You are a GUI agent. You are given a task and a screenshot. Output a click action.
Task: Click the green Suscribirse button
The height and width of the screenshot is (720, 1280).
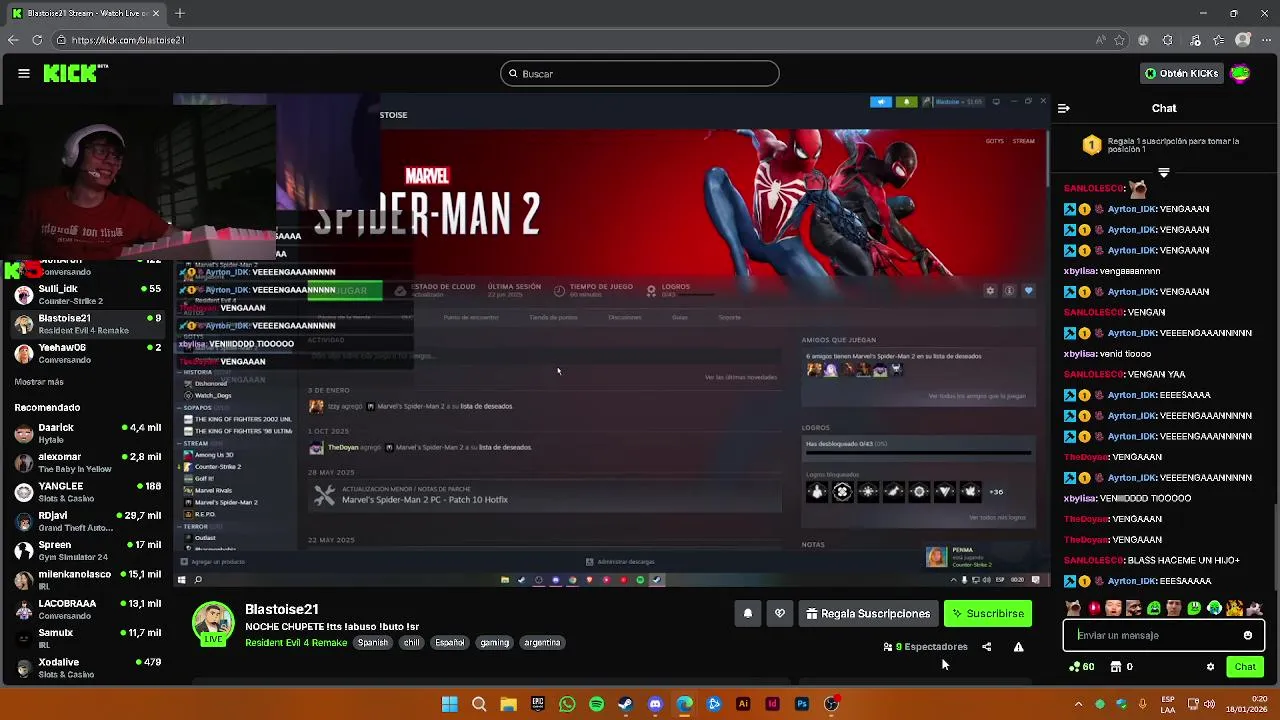coord(988,613)
